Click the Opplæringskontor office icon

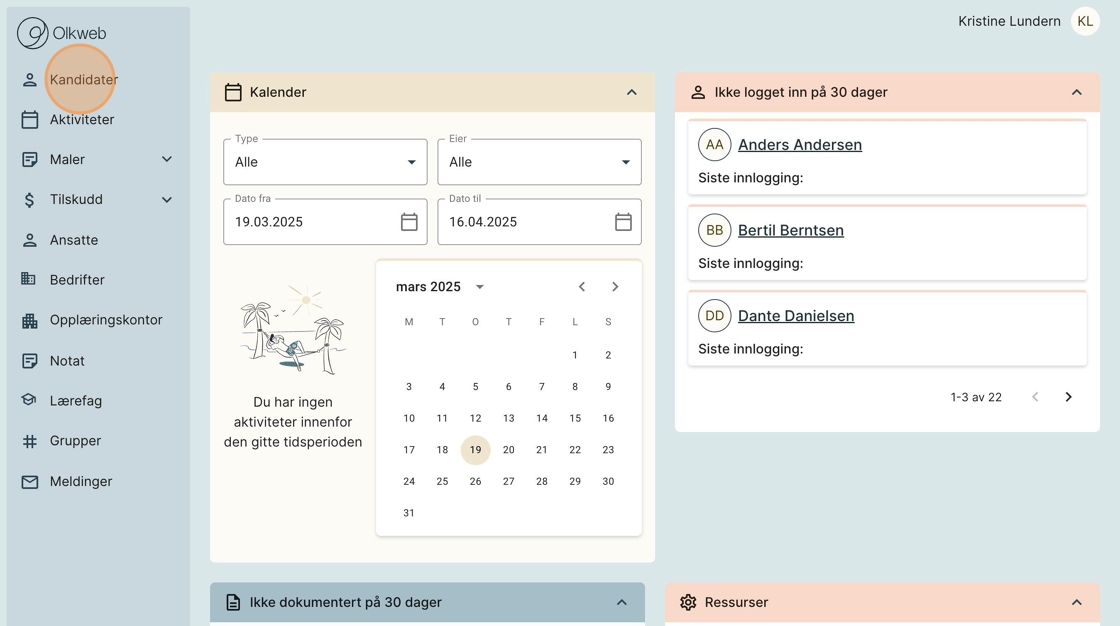click(29, 321)
